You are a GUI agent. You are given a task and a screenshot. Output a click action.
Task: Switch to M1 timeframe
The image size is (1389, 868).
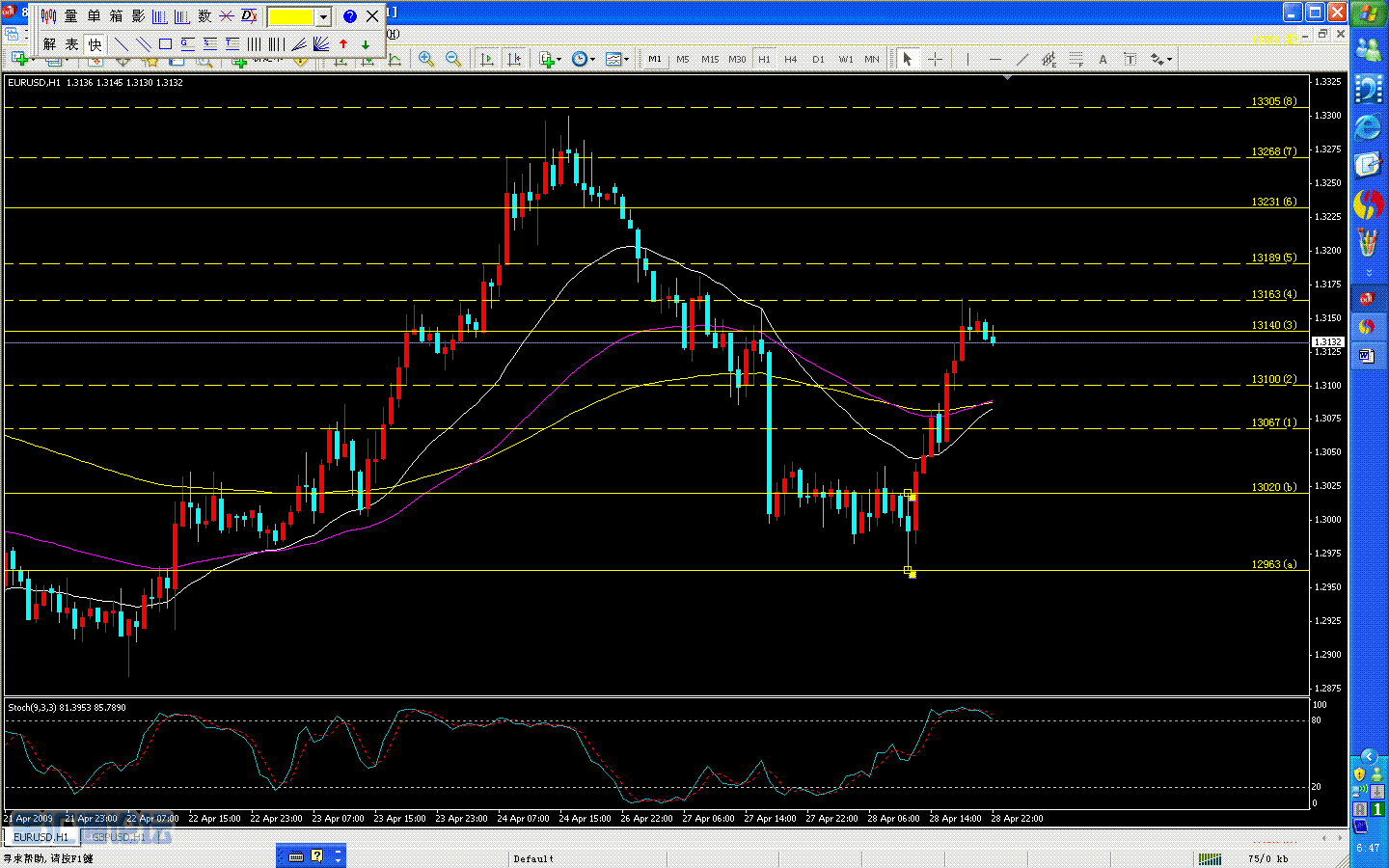tap(655, 59)
